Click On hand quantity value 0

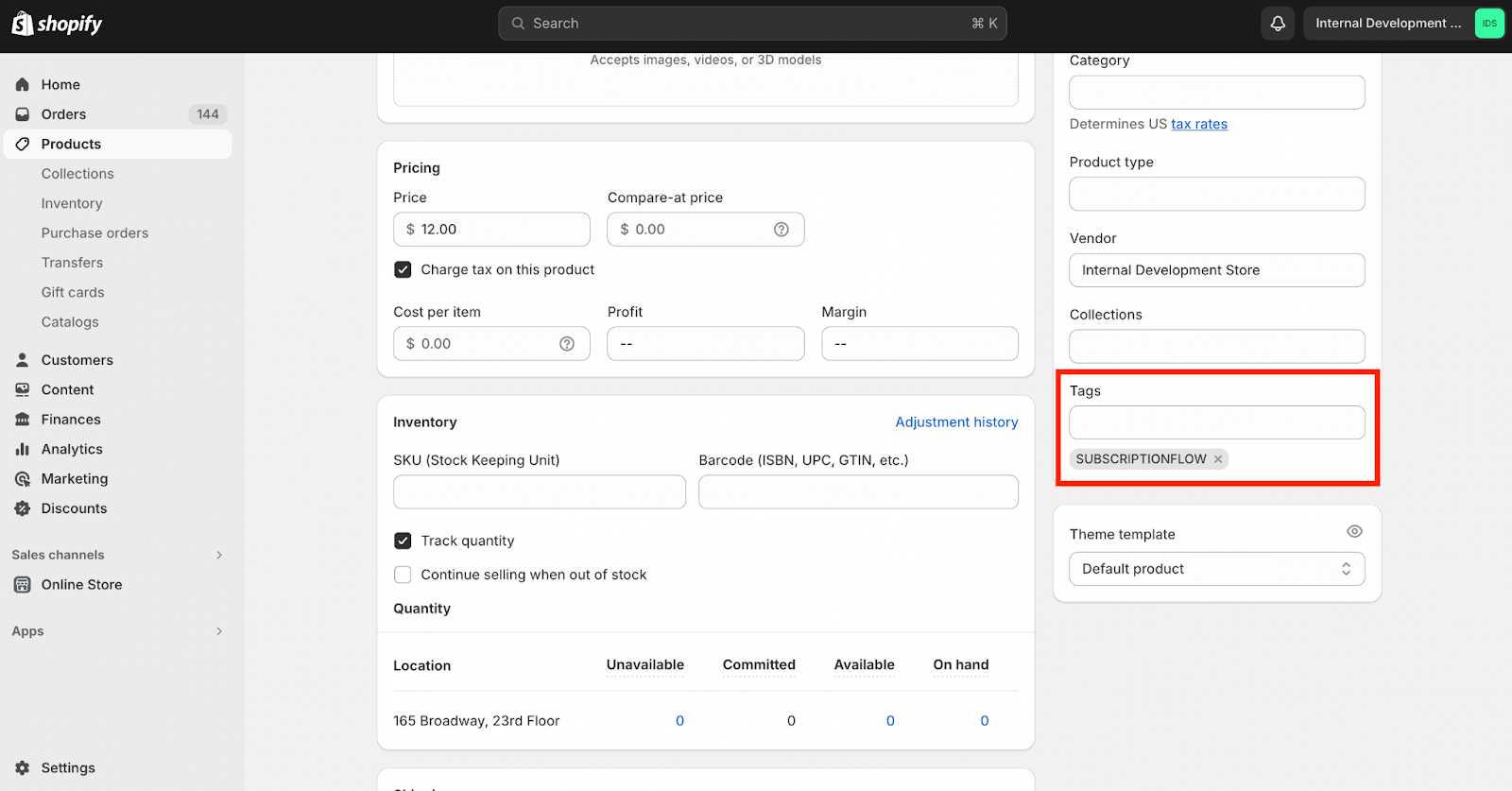985,721
